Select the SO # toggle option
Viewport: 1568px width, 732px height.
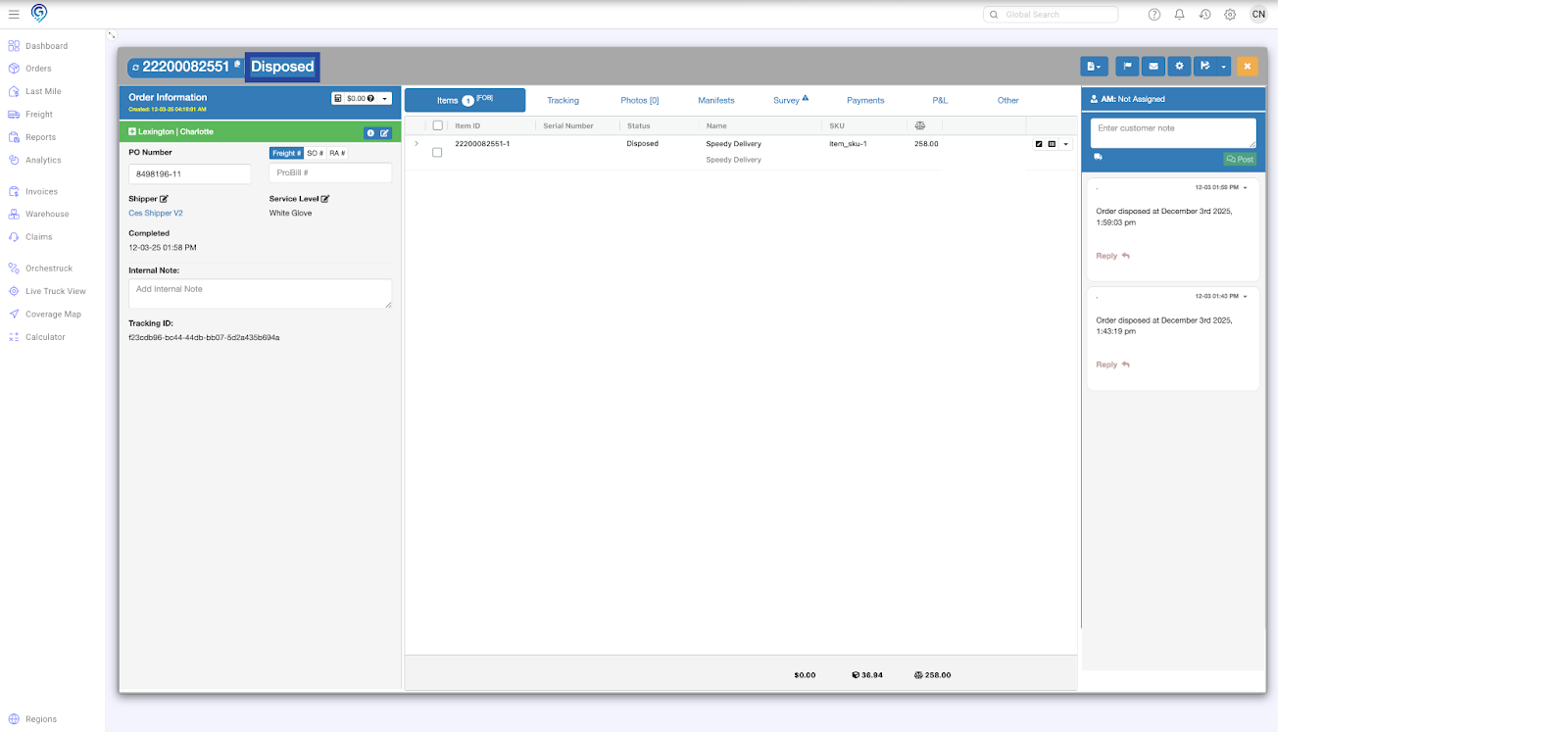click(x=315, y=153)
